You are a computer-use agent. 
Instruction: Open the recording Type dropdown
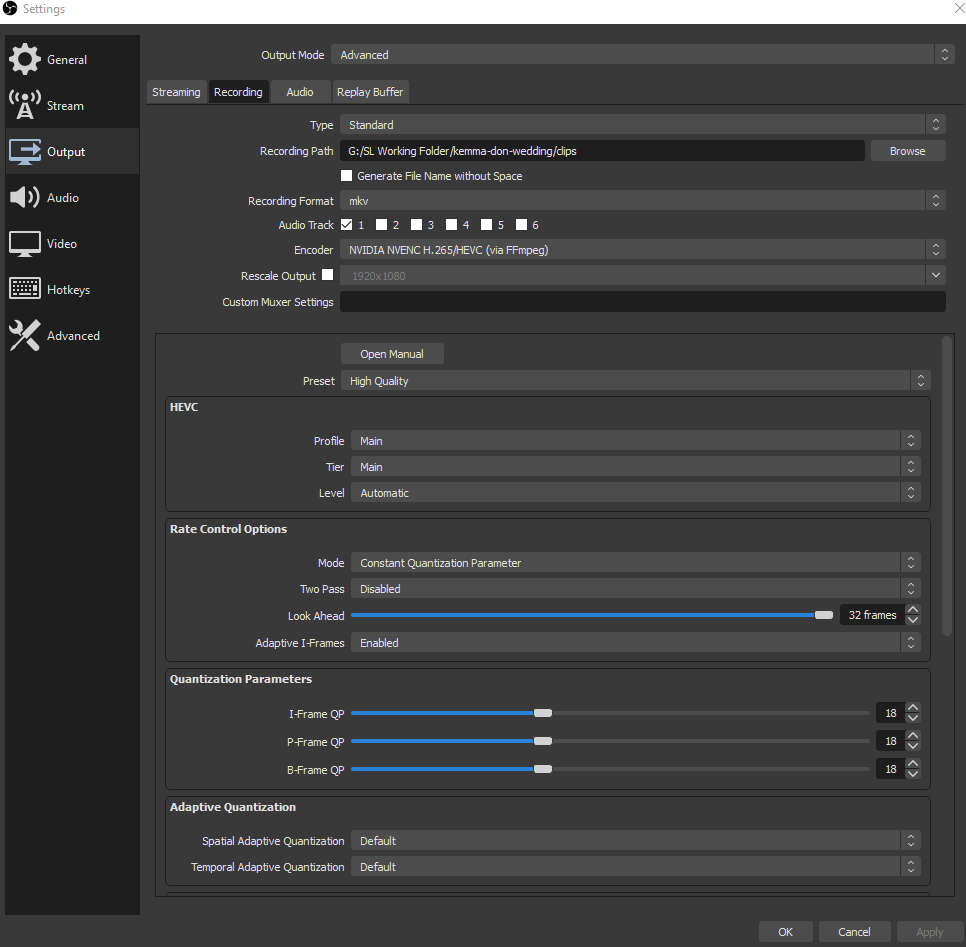[x=643, y=124]
